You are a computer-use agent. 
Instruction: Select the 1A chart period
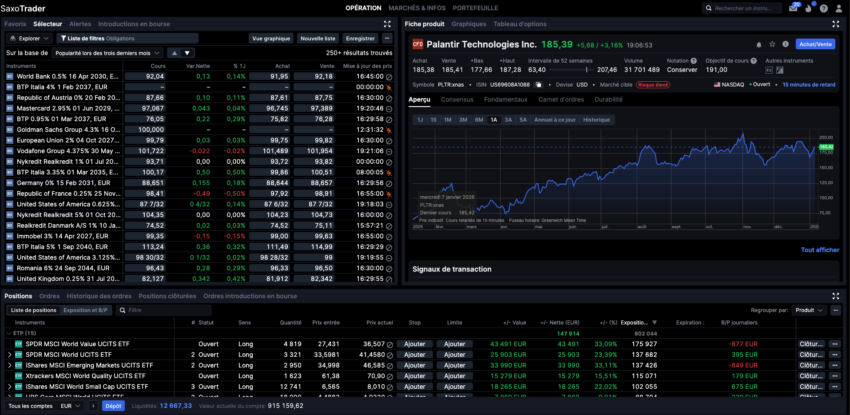(493, 120)
